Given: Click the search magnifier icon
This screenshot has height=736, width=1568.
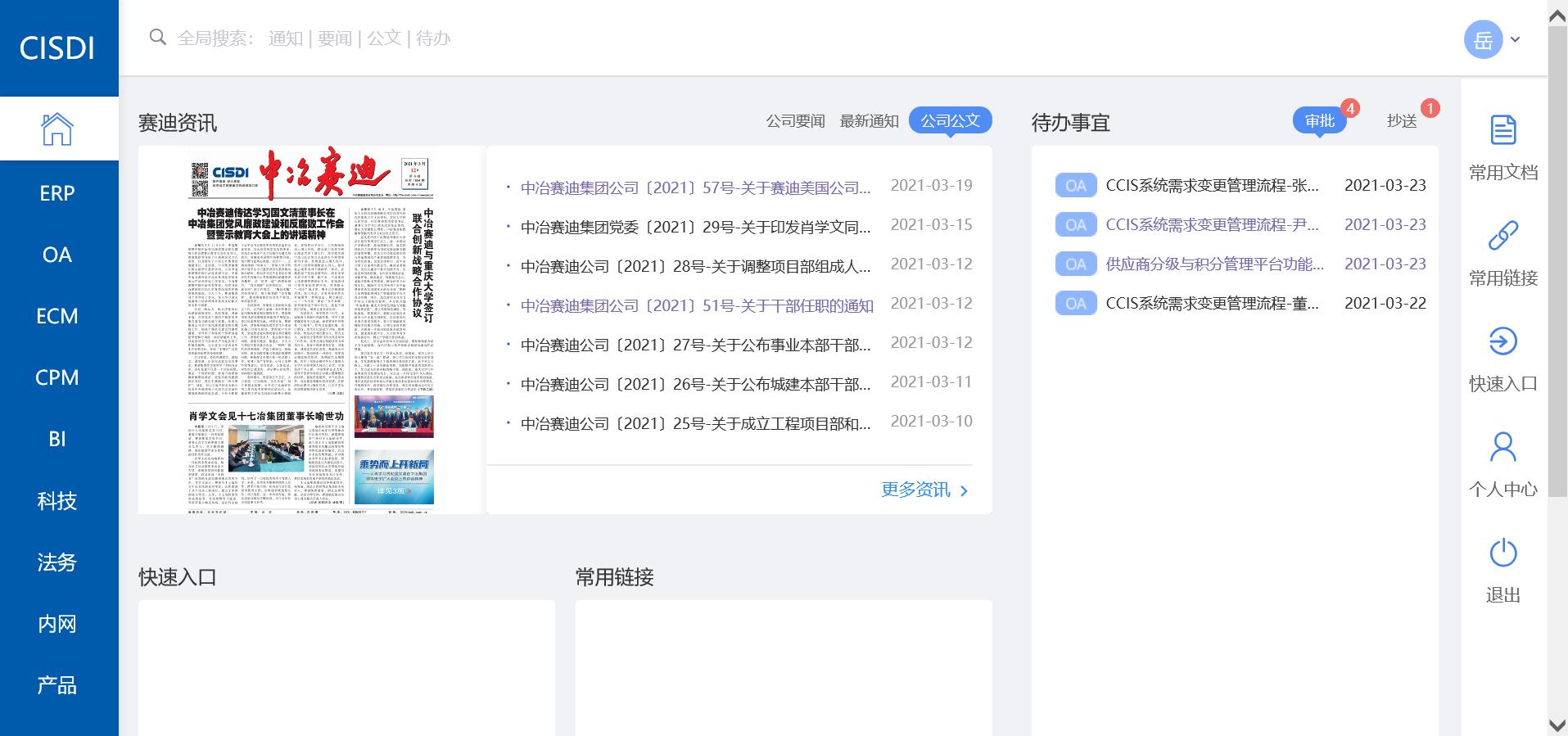Looking at the screenshot, I should click(x=158, y=37).
